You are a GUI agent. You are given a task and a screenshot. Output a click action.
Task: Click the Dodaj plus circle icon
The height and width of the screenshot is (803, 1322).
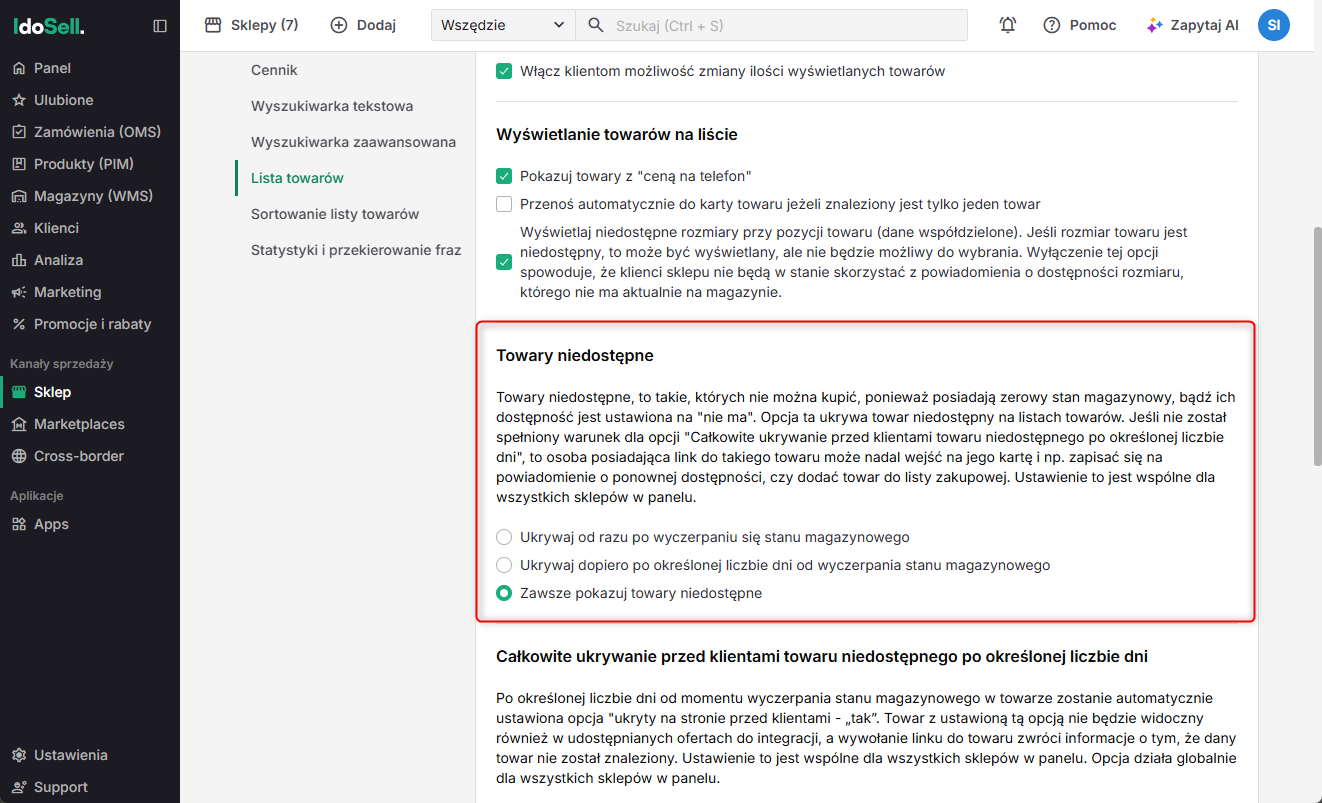[x=339, y=25]
